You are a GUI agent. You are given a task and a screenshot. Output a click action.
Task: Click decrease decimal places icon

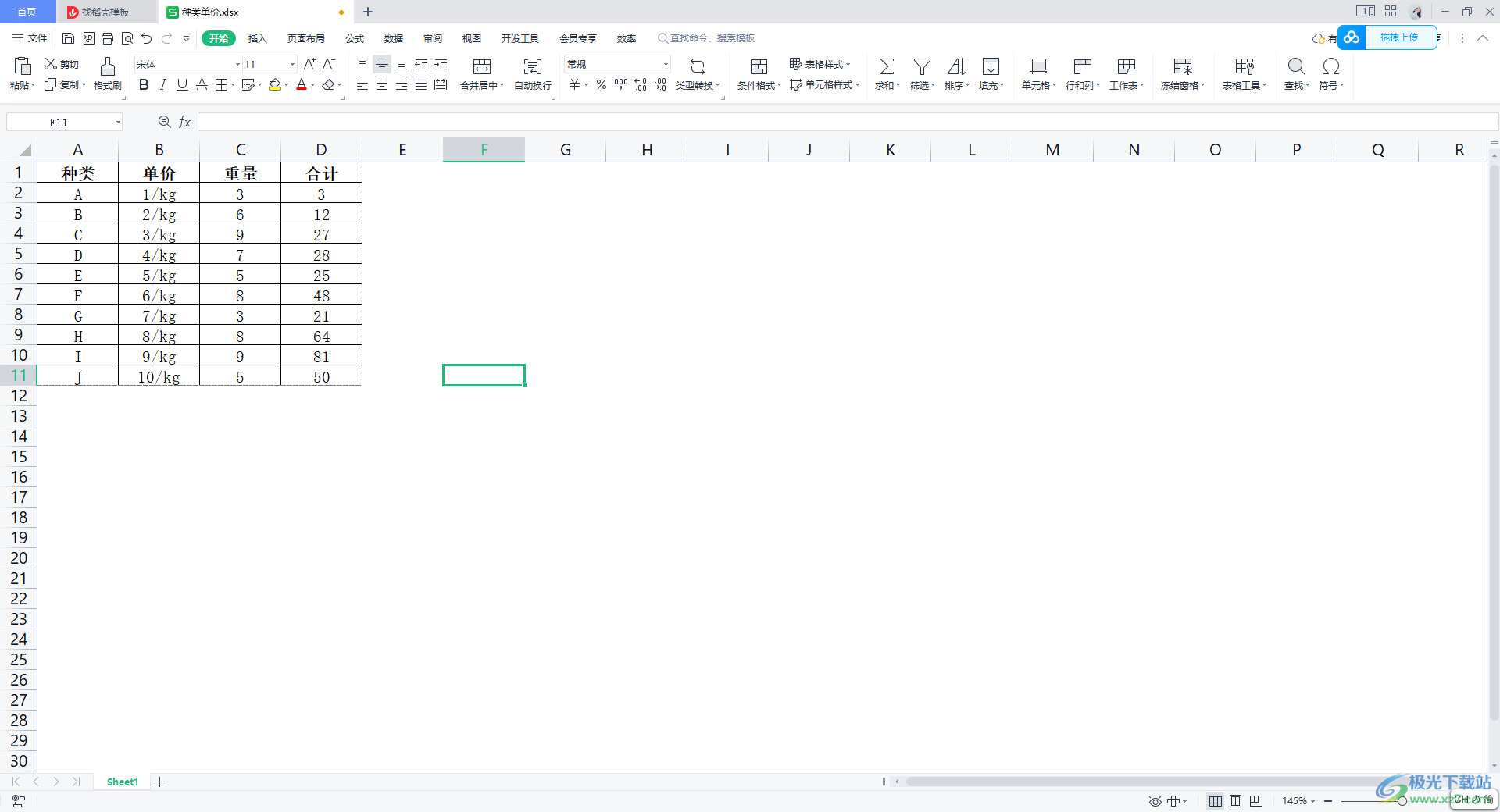pyautogui.click(x=660, y=84)
